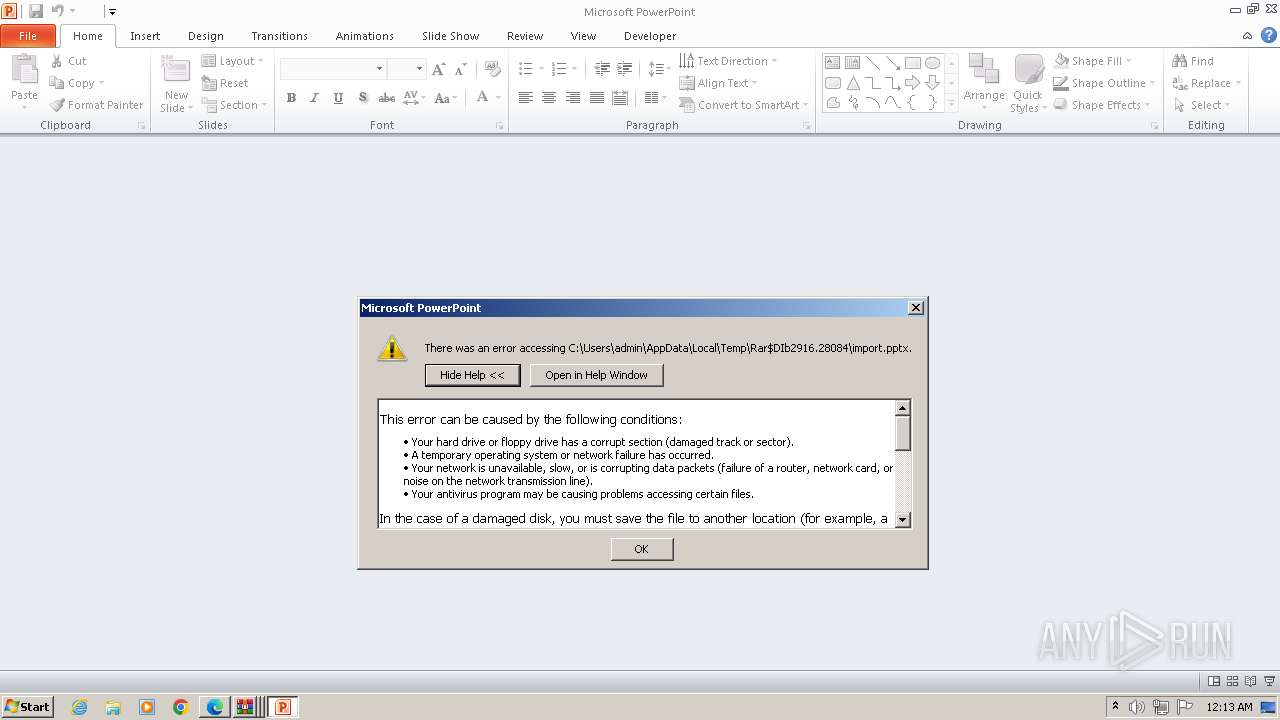This screenshot has height=720, width=1280.
Task: Select the Oval shape
Action: coord(932,62)
